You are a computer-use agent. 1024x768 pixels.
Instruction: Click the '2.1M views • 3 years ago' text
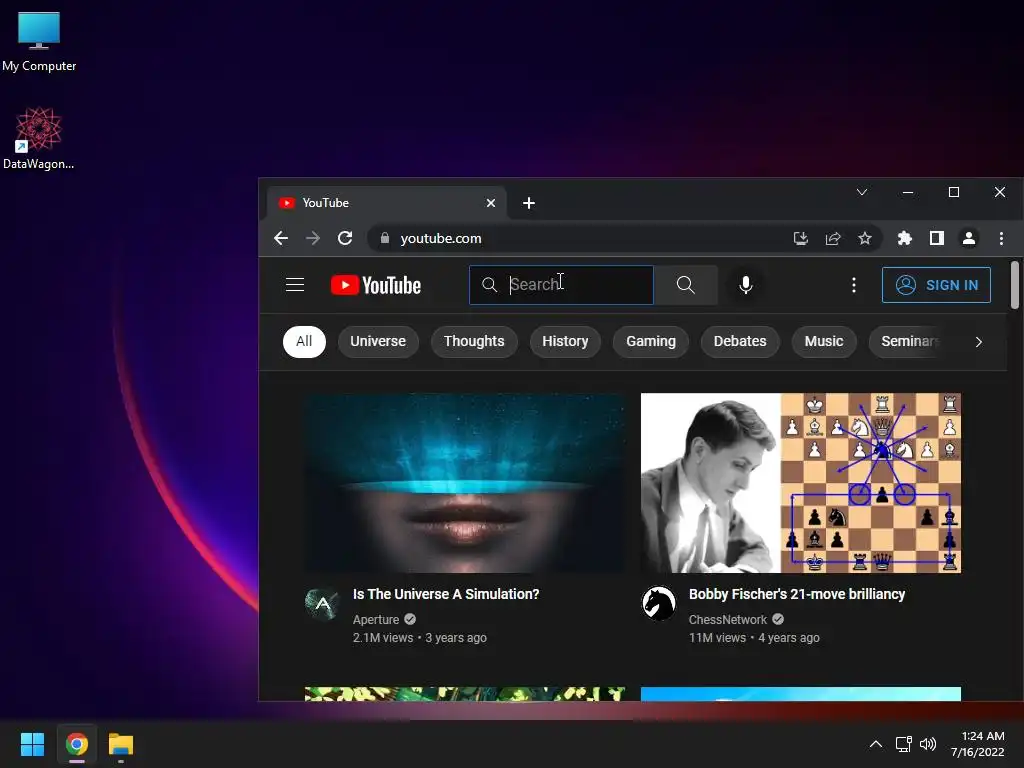(x=419, y=638)
